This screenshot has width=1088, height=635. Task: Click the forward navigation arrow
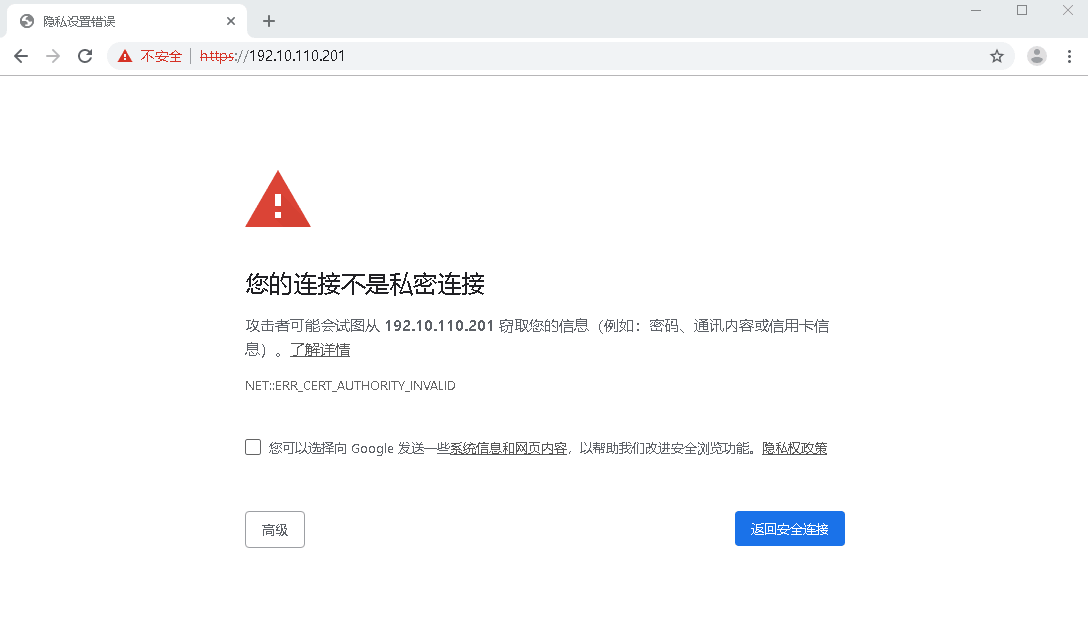point(53,56)
